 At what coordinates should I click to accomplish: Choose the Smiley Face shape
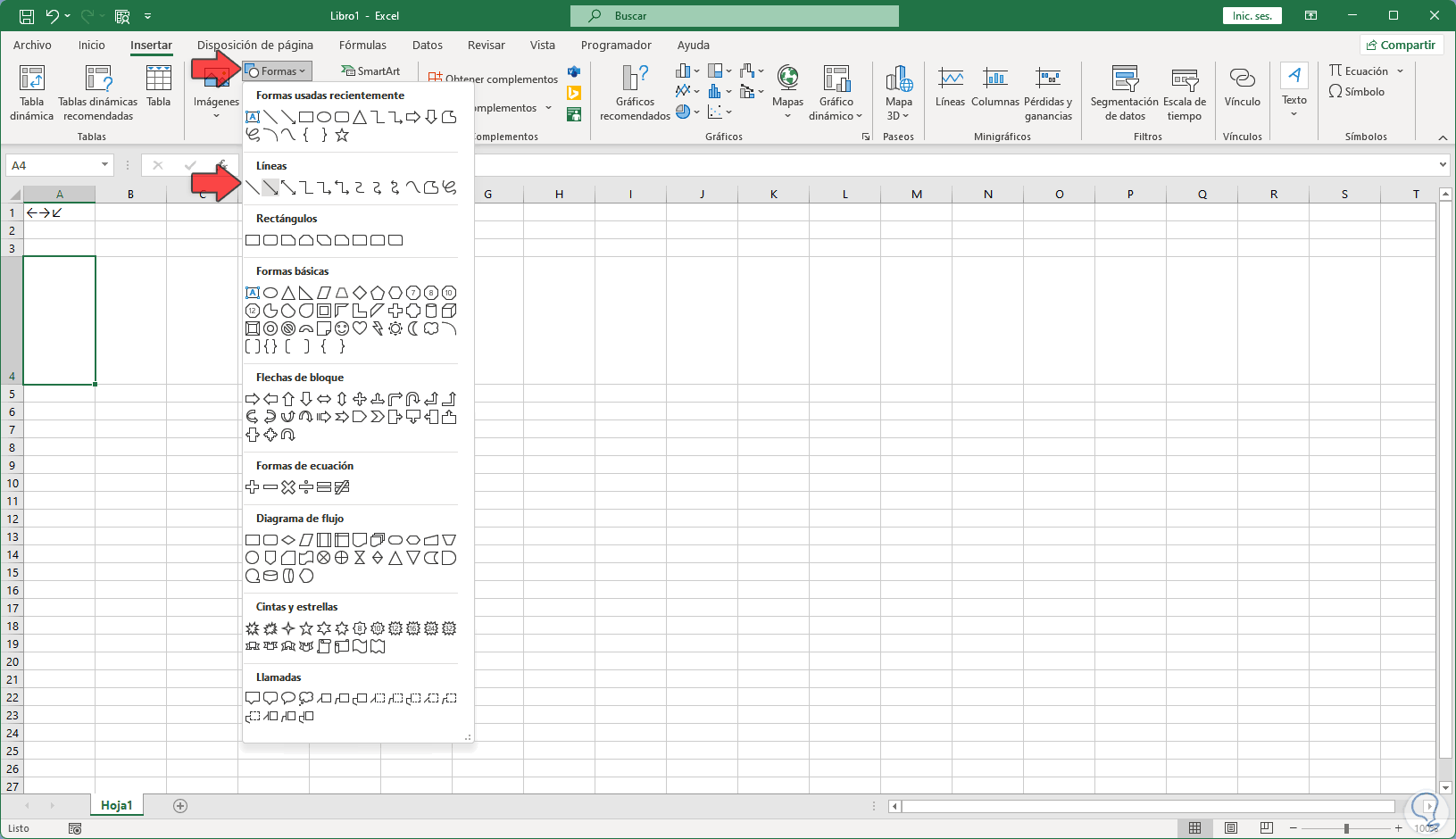[x=342, y=328]
